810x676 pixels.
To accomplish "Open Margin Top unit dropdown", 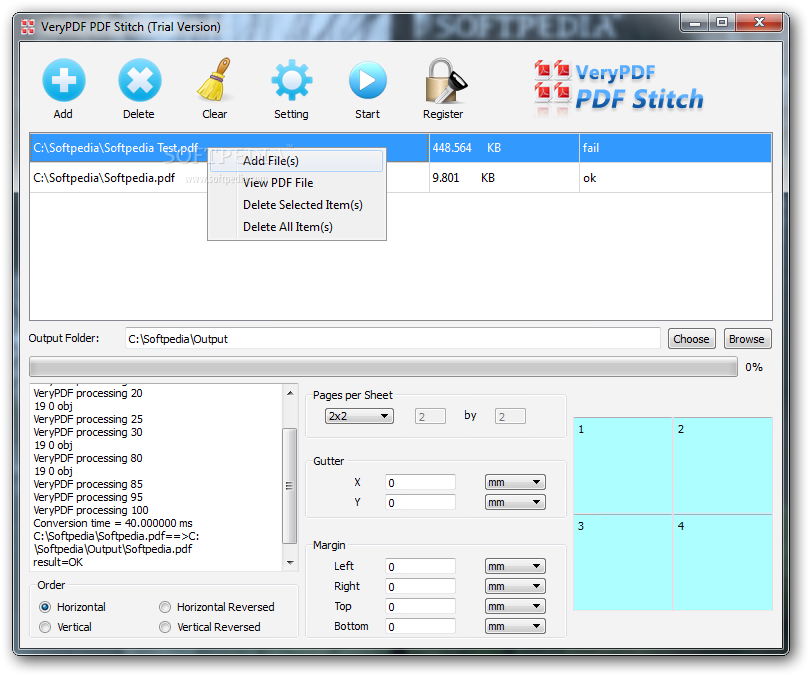I will click(x=515, y=606).
